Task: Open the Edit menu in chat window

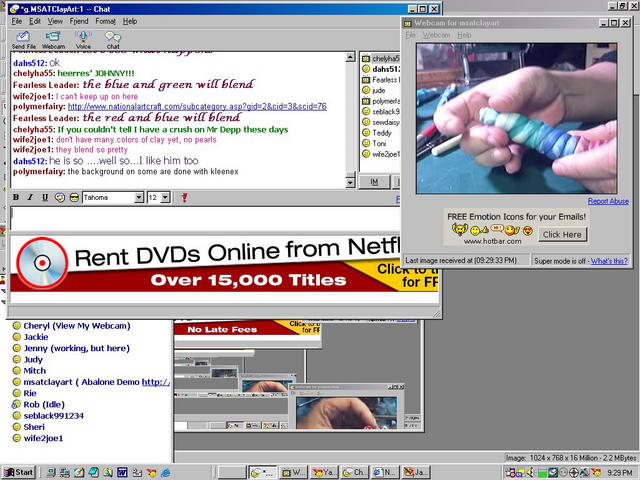Action: pyautogui.click(x=35, y=21)
